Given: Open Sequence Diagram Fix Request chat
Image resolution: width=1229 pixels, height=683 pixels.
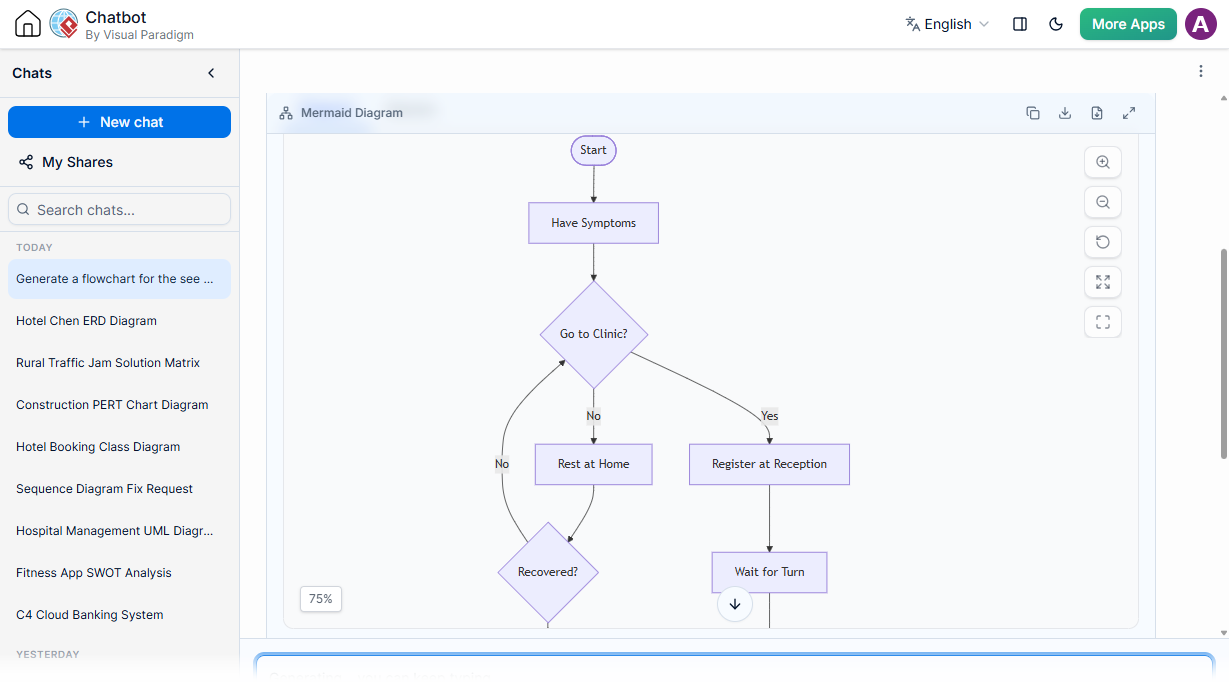Looking at the screenshot, I should coord(119,489).
